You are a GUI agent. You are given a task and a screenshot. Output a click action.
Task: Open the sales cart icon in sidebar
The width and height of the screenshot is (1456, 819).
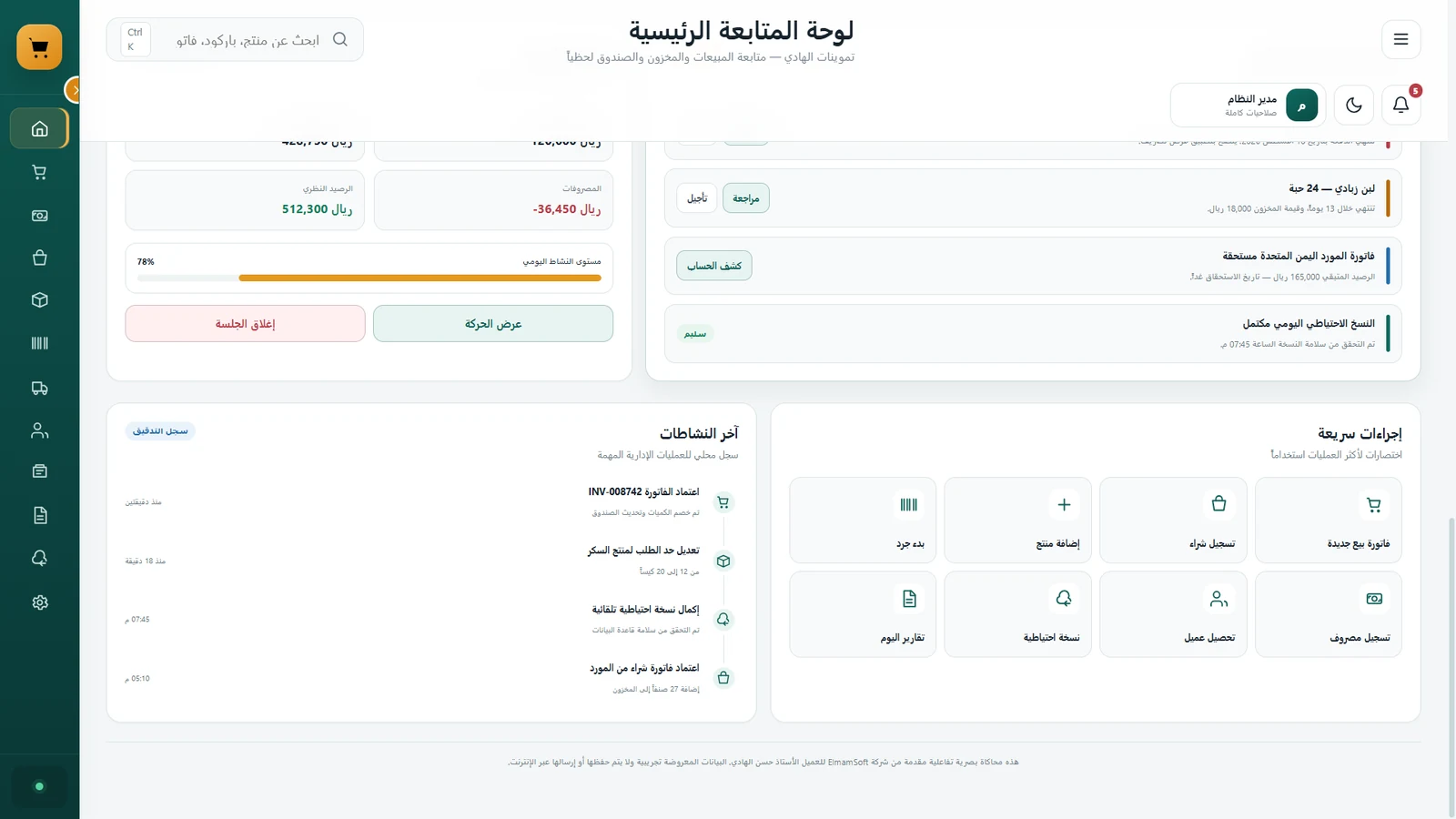[39, 172]
